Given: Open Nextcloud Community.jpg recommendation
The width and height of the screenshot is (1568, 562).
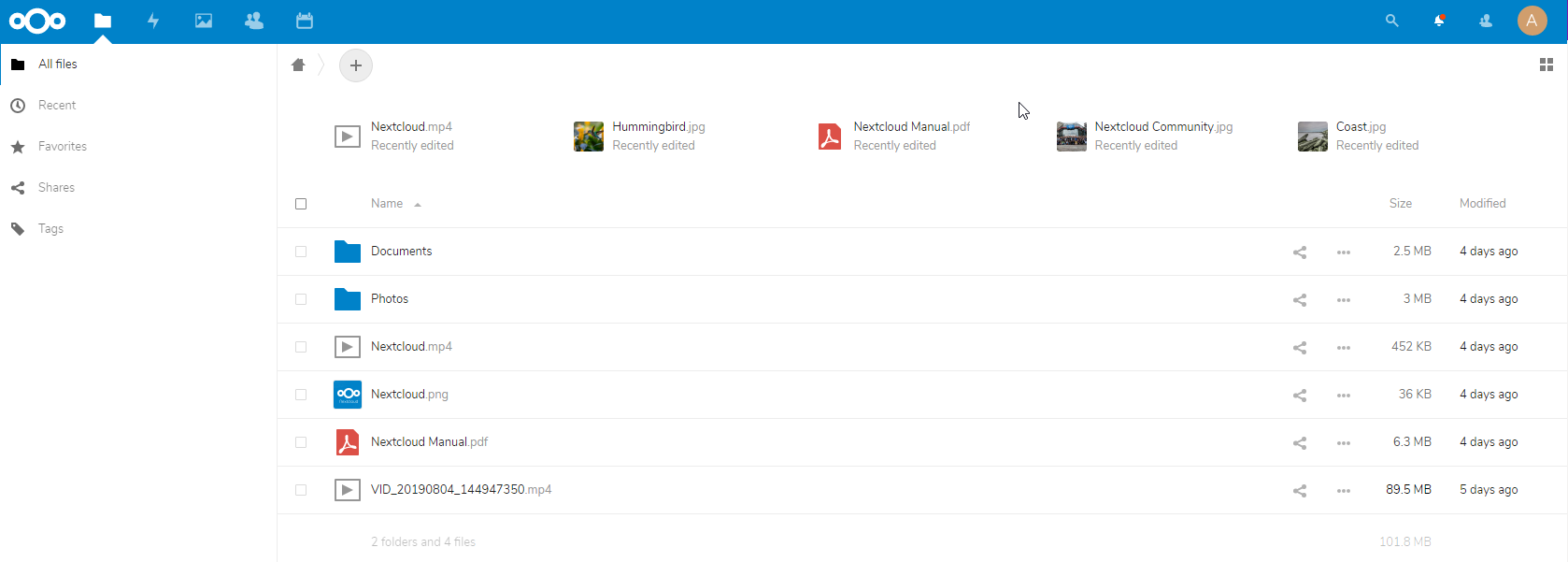Looking at the screenshot, I should [x=1146, y=137].
